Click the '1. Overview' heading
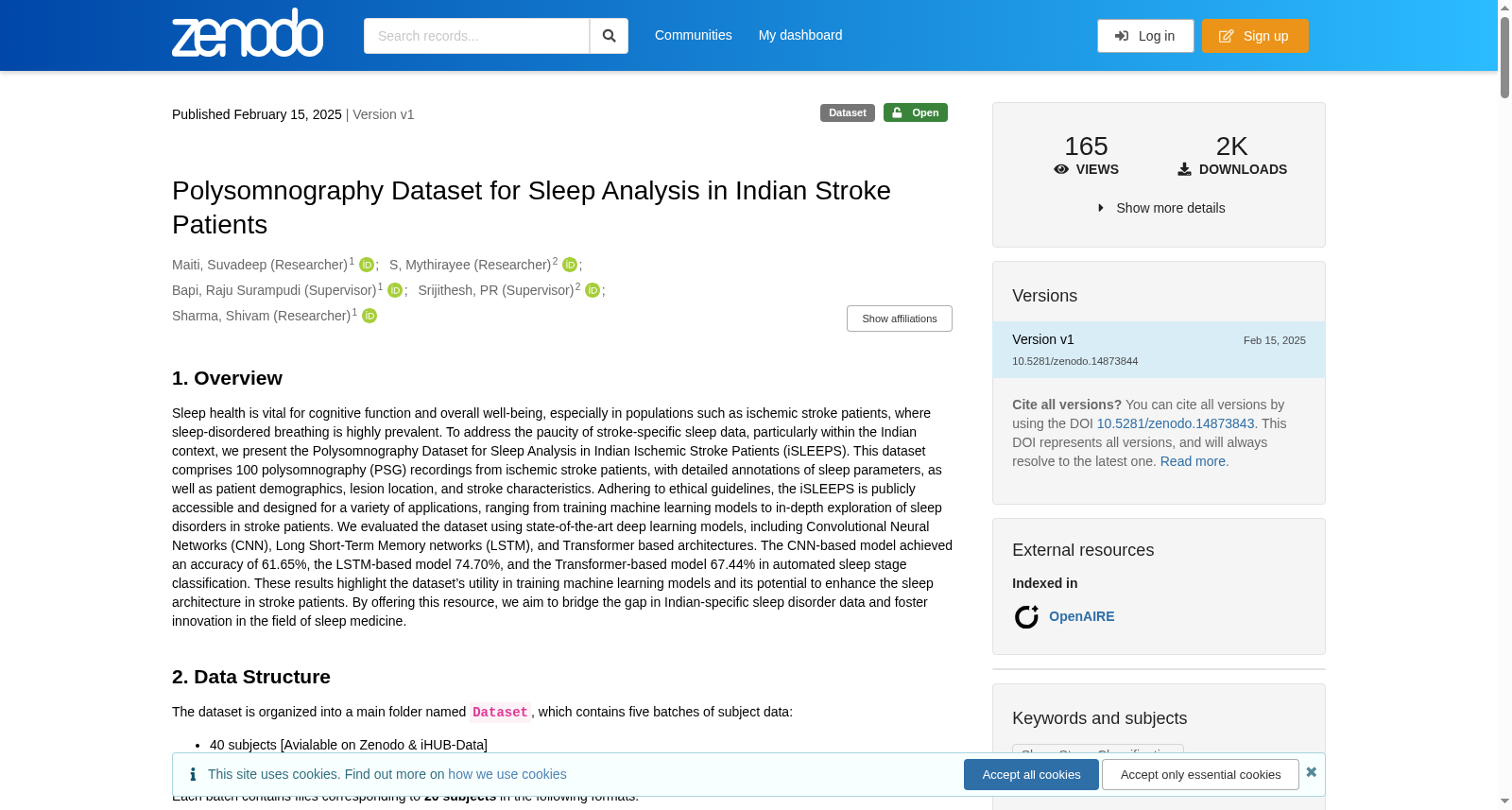Viewport: 1512px width, 810px height. (x=227, y=378)
